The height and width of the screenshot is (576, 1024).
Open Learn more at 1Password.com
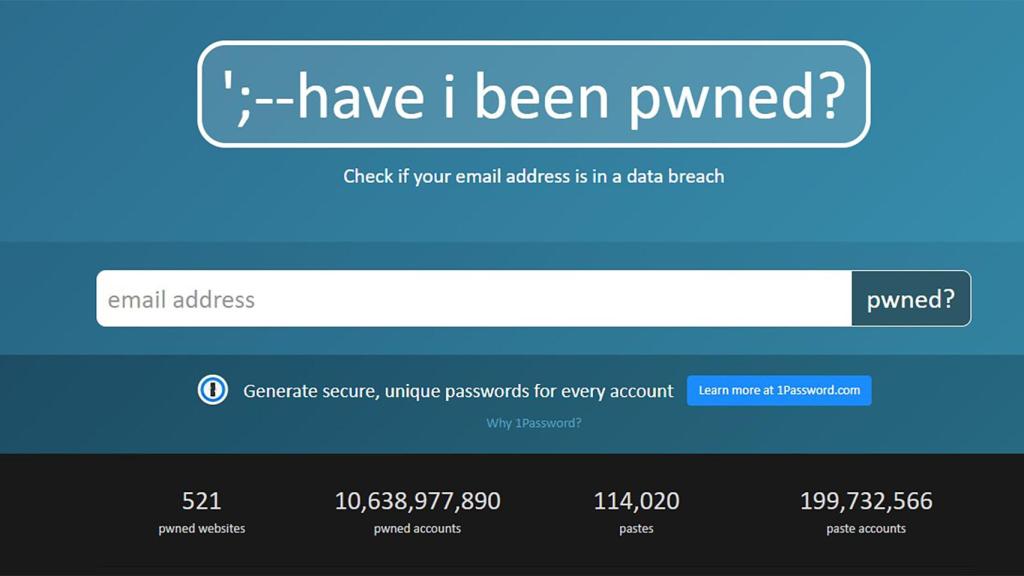point(779,390)
